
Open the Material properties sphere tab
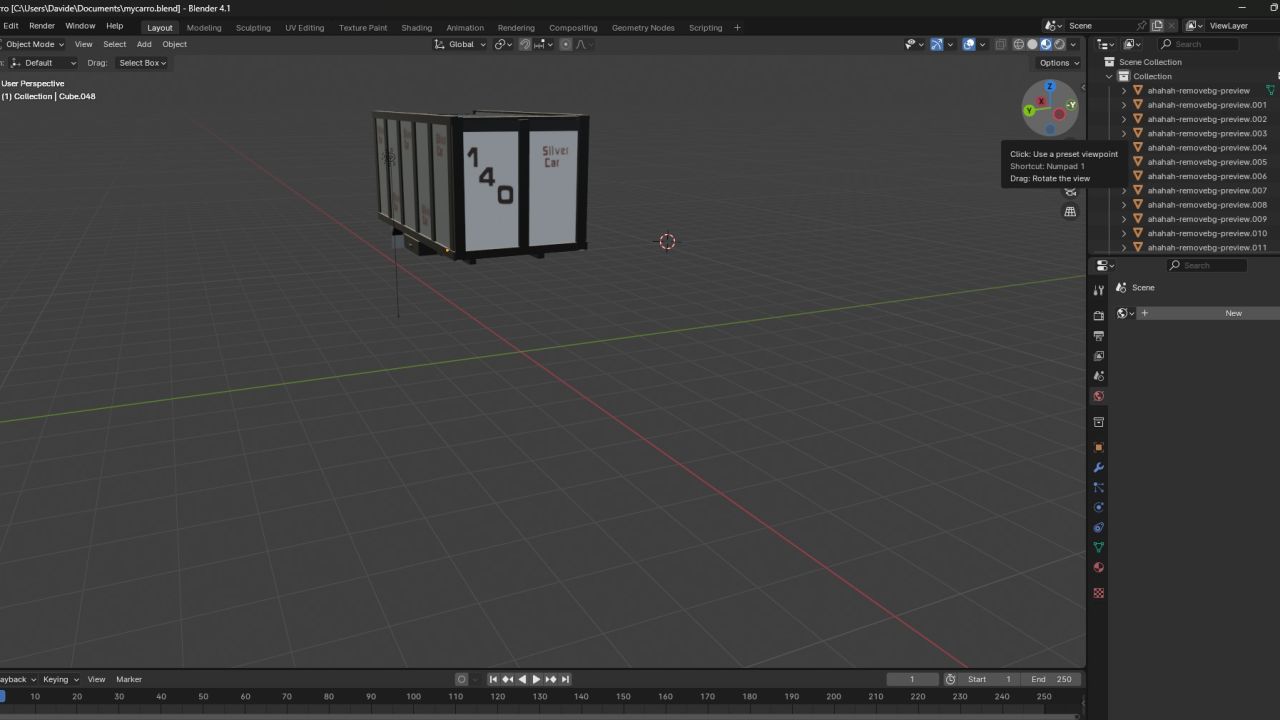1098,567
